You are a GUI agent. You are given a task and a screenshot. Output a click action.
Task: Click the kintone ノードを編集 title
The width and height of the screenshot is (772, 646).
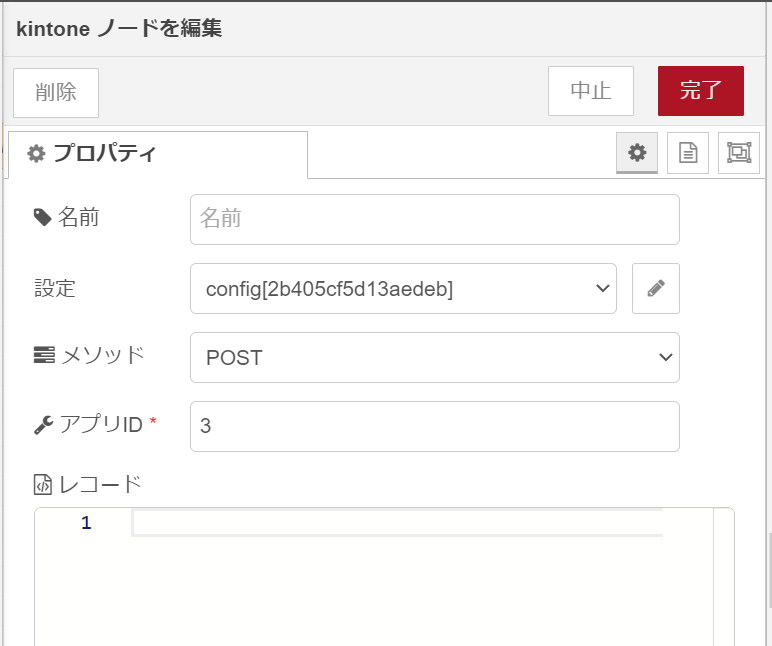[119, 29]
